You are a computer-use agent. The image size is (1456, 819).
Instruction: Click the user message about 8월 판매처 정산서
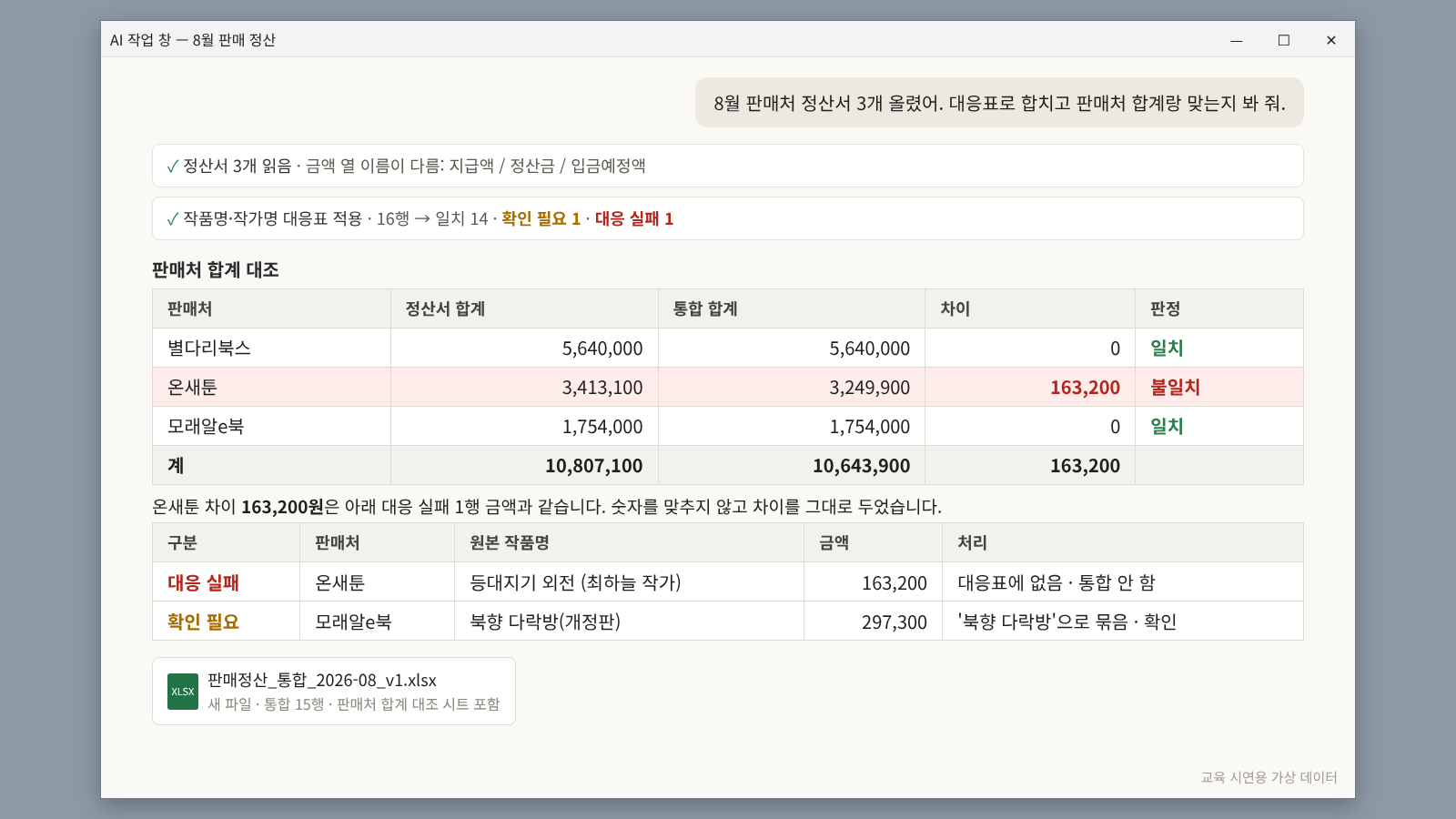(999, 103)
